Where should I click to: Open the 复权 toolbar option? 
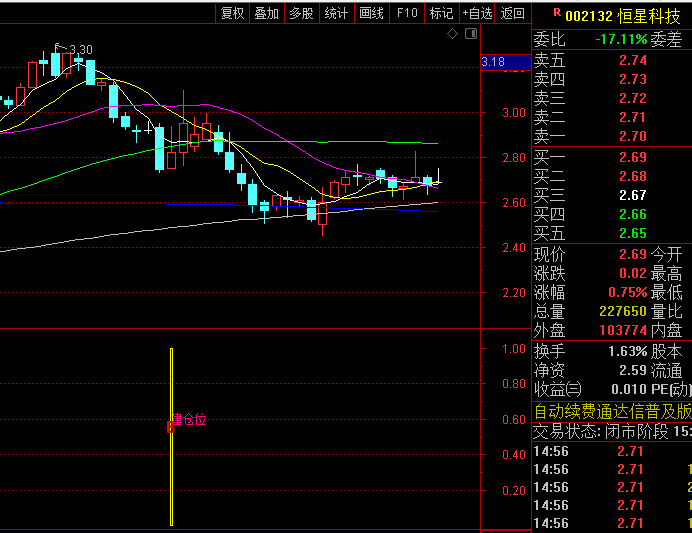click(x=233, y=13)
